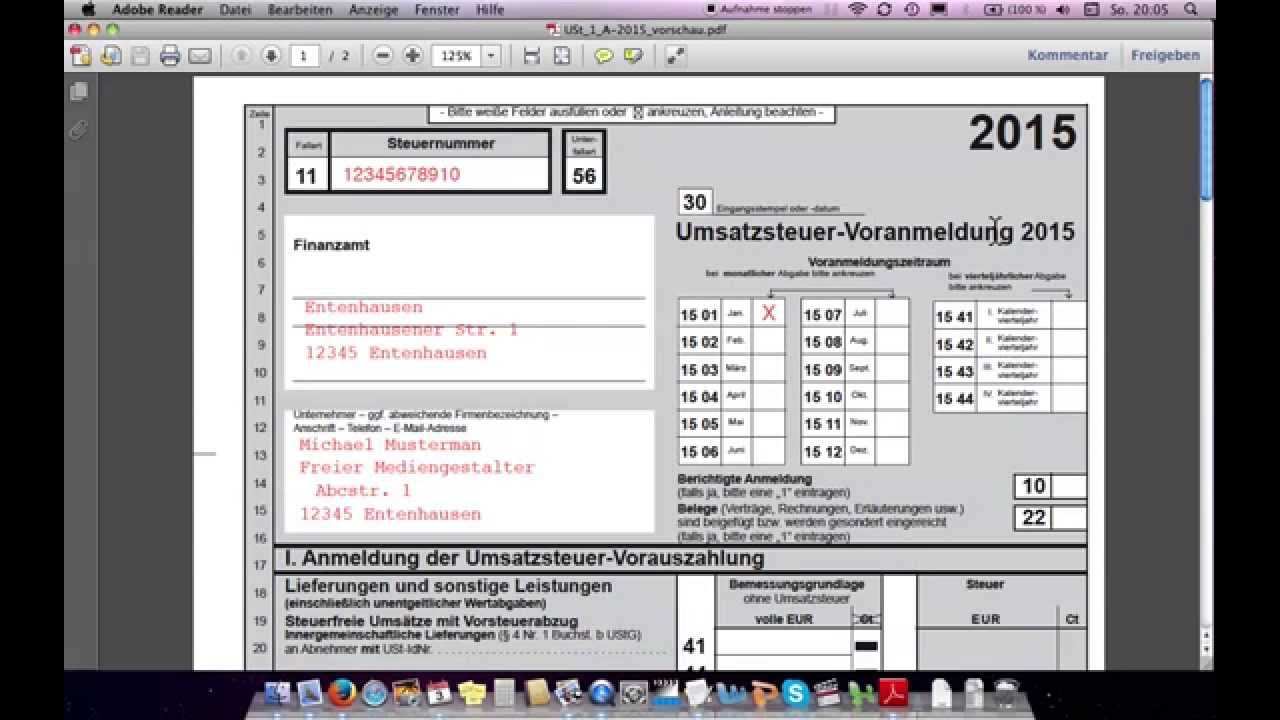Add a sticky note comment icon
Image resolution: width=1280 pixels, height=720 pixels.
603,56
